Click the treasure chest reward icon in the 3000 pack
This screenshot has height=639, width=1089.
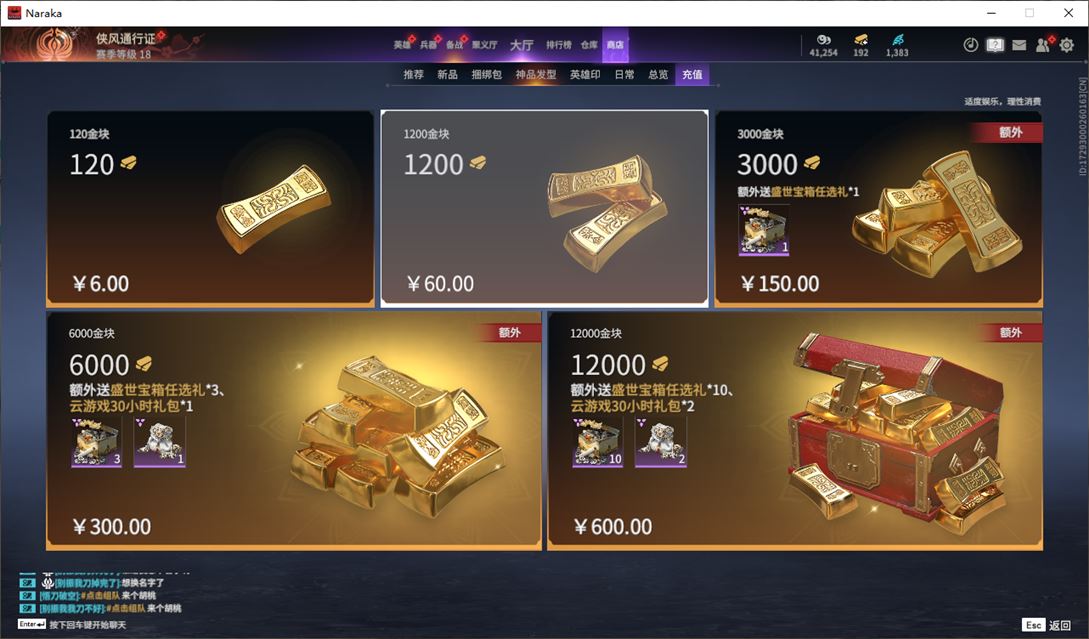point(763,230)
